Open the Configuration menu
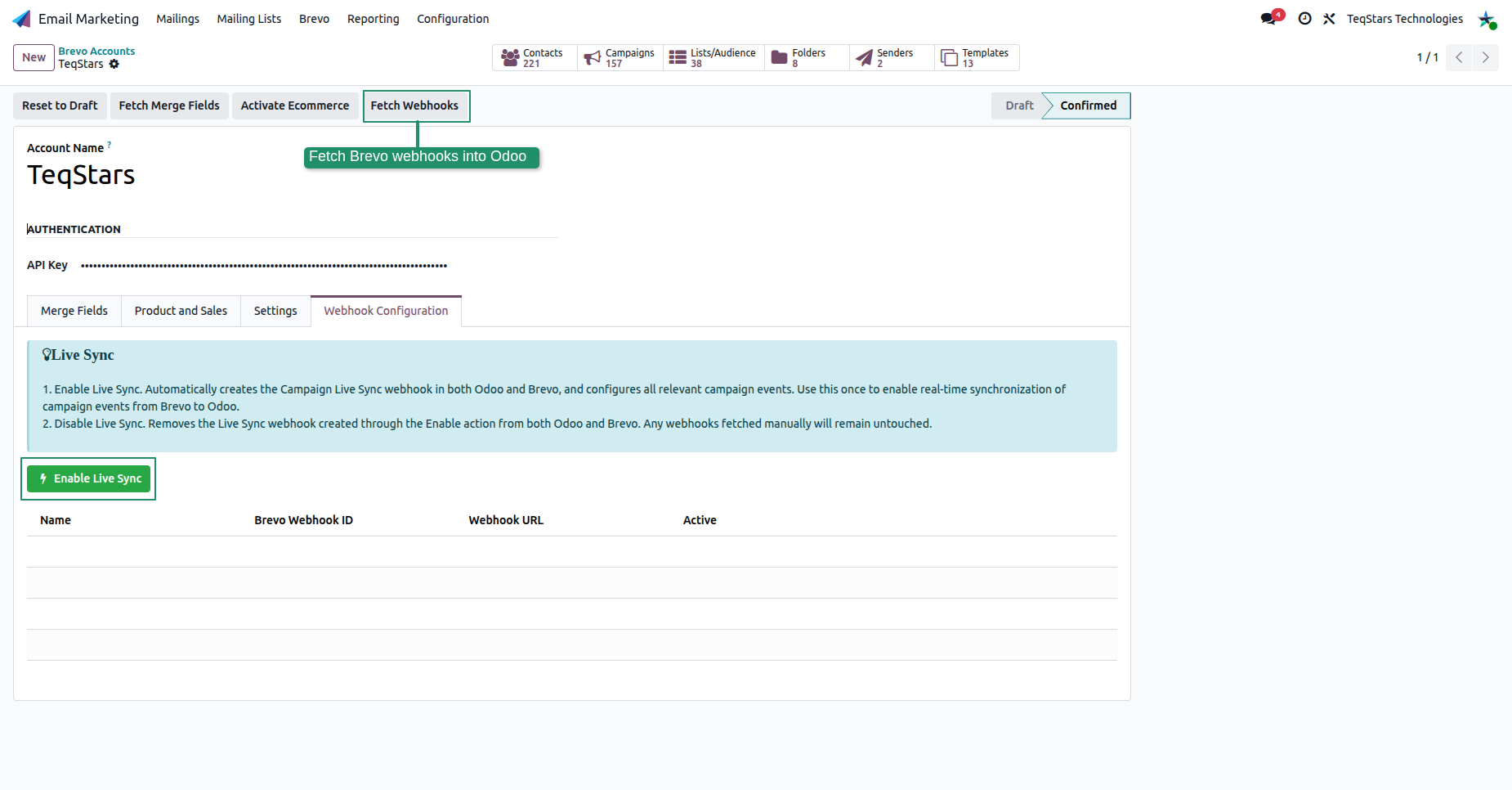This screenshot has height=790, width=1512. tap(453, 19)
